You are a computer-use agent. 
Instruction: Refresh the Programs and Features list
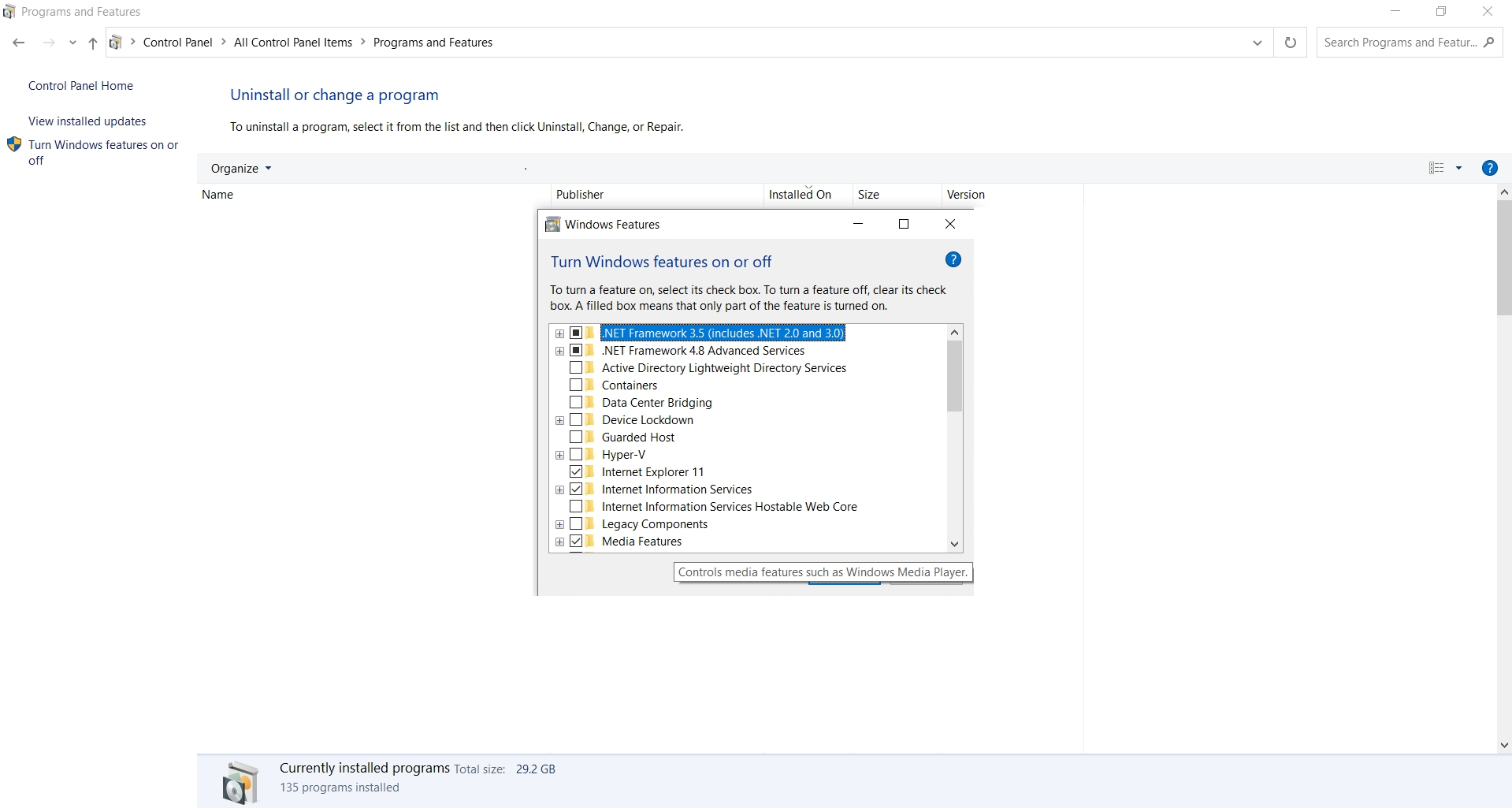coord(1290,43)
